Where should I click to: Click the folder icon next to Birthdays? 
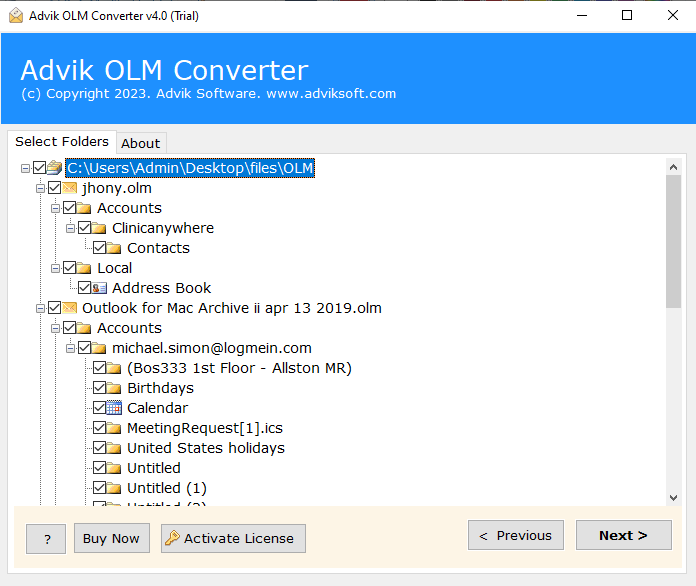click(x=114, y=388)
